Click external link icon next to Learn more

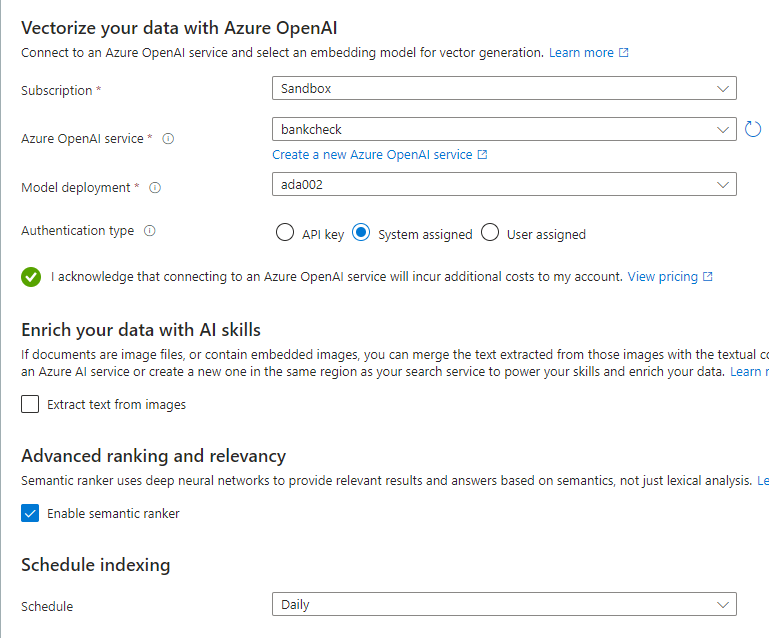[623, 52]
